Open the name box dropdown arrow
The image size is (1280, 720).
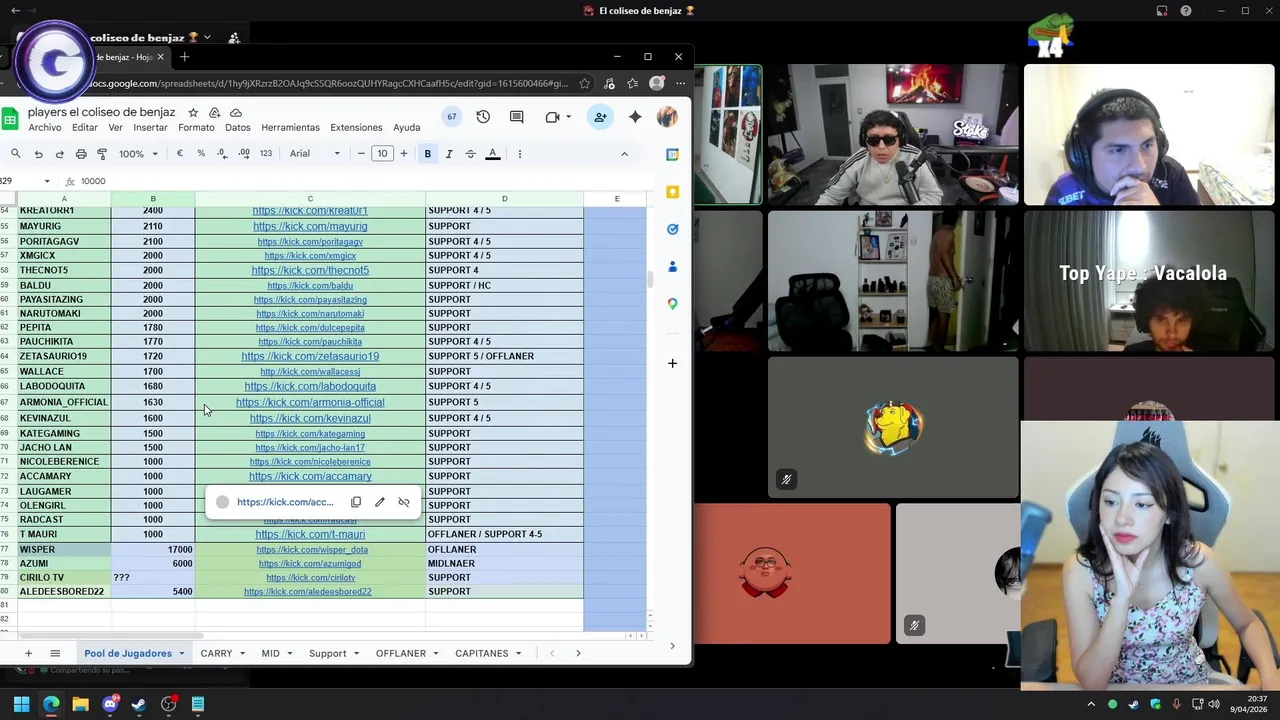(47, 181)
